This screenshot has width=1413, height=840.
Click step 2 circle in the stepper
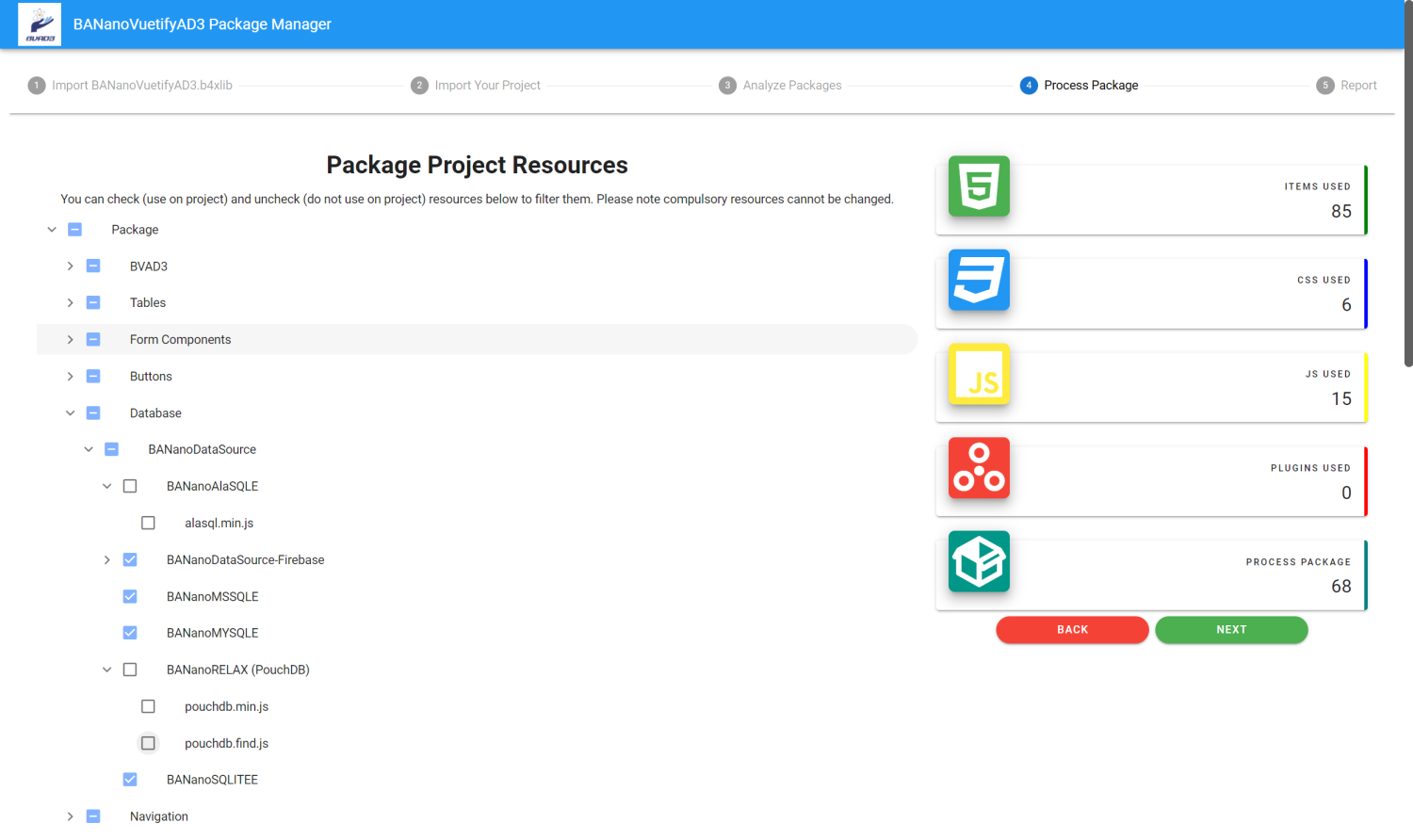420,86
